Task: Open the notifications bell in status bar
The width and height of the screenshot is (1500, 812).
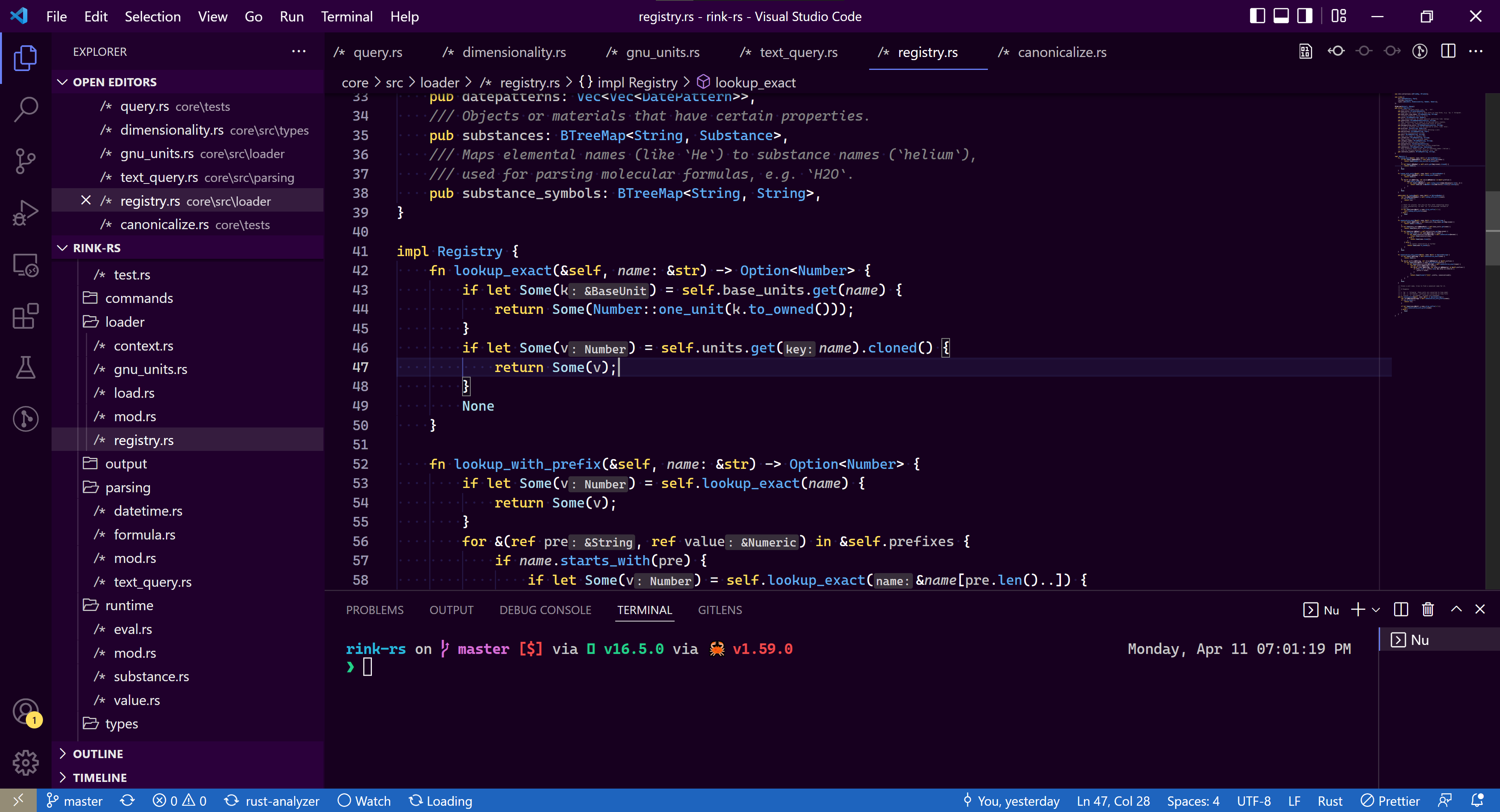Action: (x=1477, y=801)
